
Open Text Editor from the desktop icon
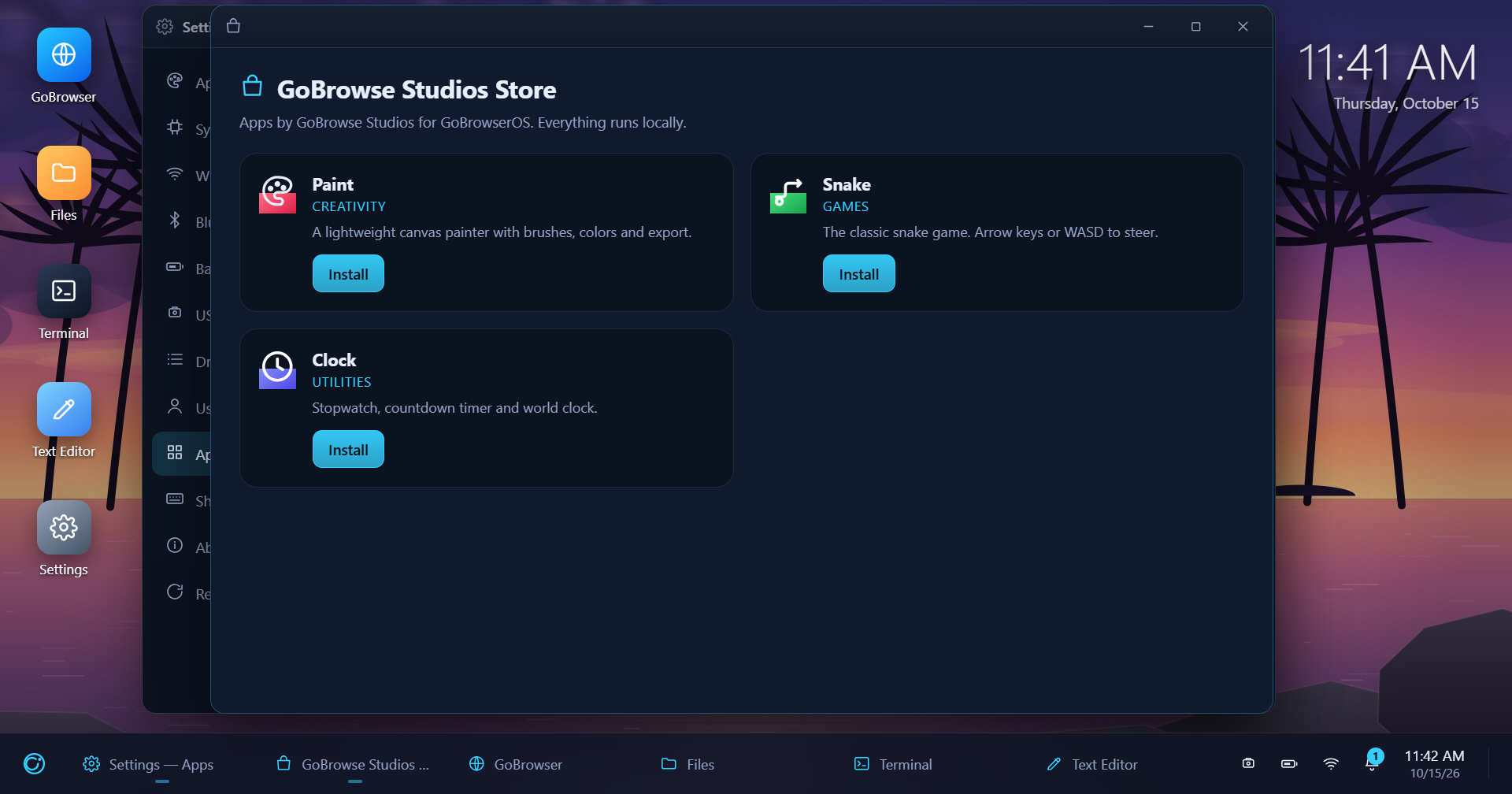tap(64, 421)
